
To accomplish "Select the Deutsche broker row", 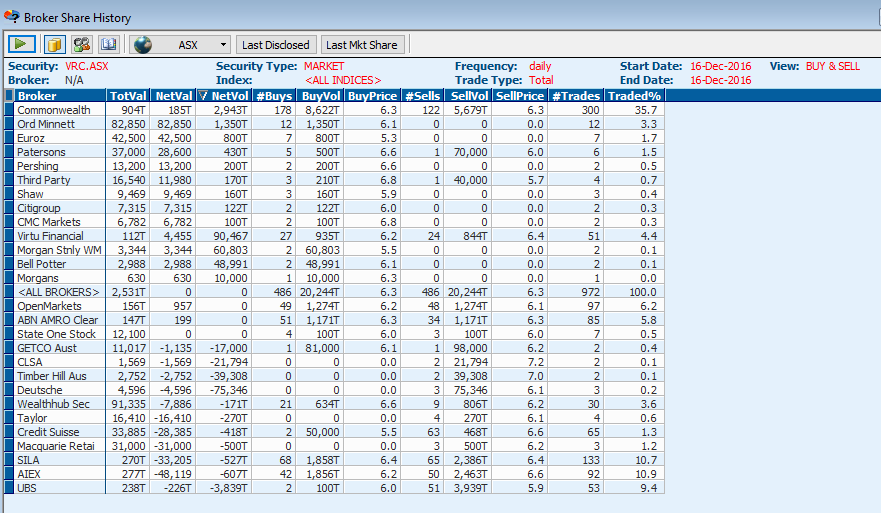I will (335, 390).
